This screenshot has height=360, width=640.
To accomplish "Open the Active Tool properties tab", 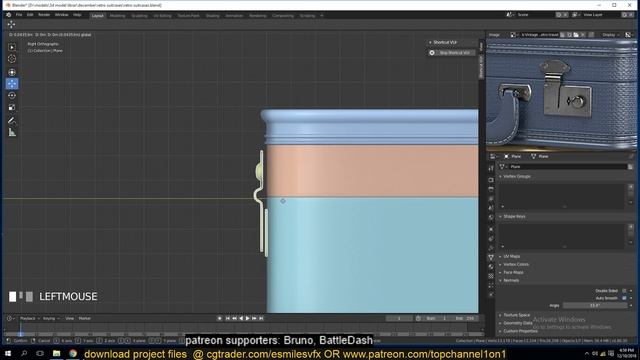I will [491, 168].
